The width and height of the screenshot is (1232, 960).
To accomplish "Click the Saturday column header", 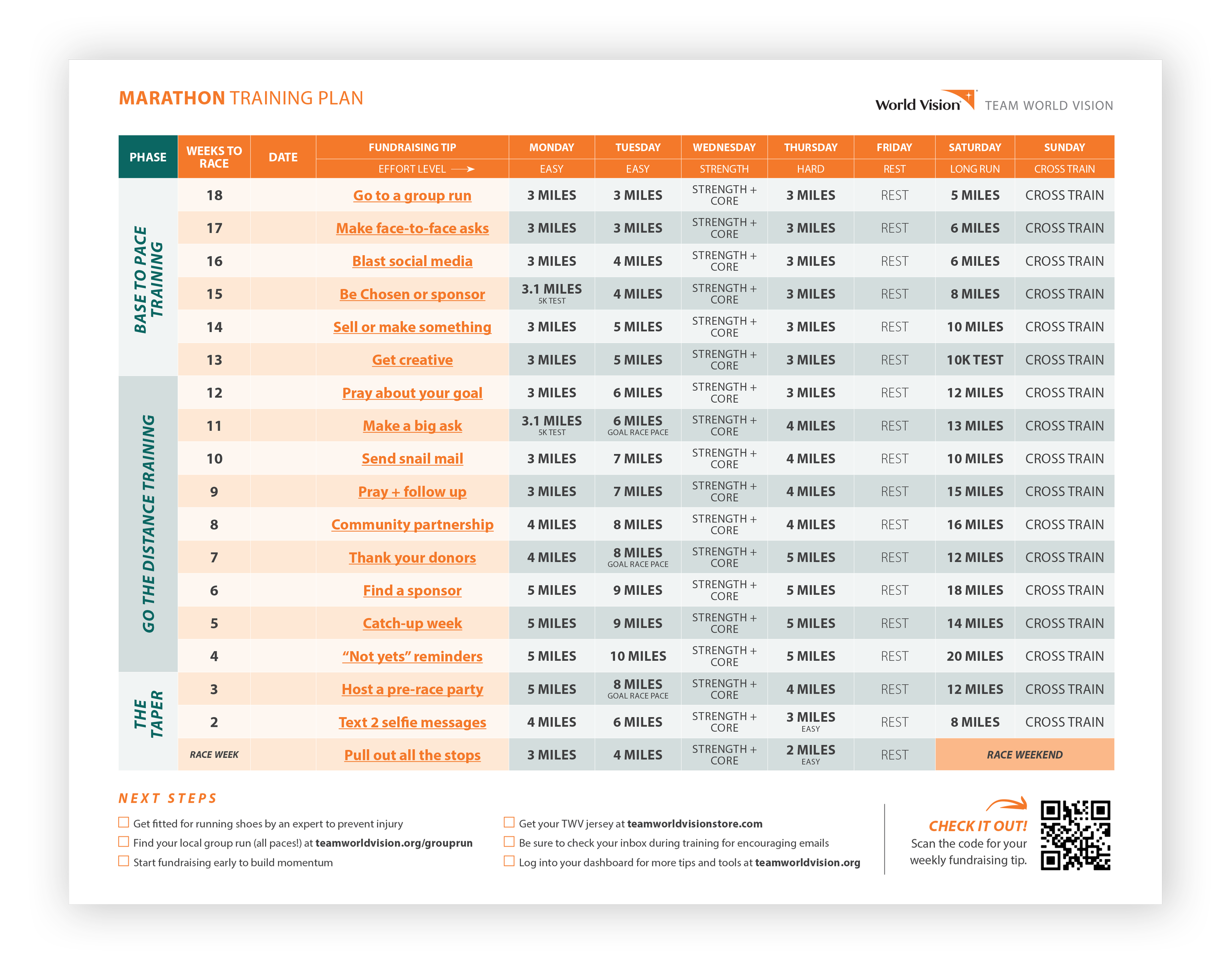I will click(974, 147).
